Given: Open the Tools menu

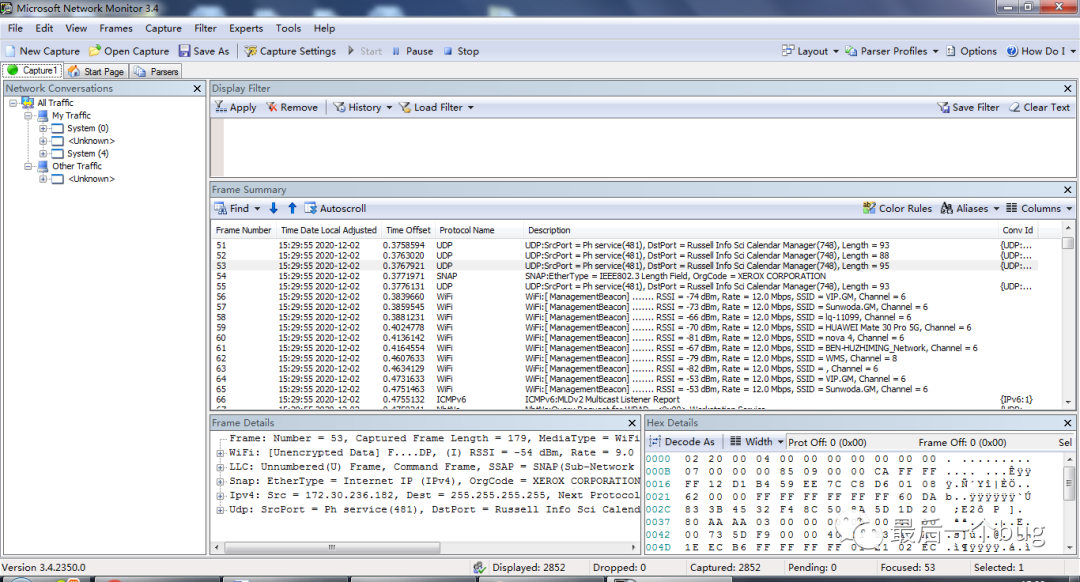Looking at the screenshot, I should tap(288, 28).
